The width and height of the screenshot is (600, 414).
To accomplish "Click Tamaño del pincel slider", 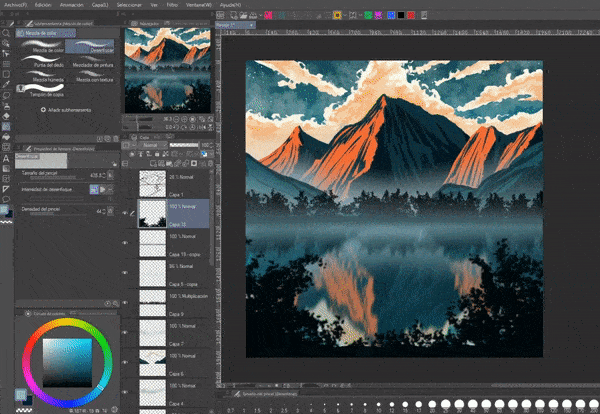I will pyautogui.click(x=57, y=178).
